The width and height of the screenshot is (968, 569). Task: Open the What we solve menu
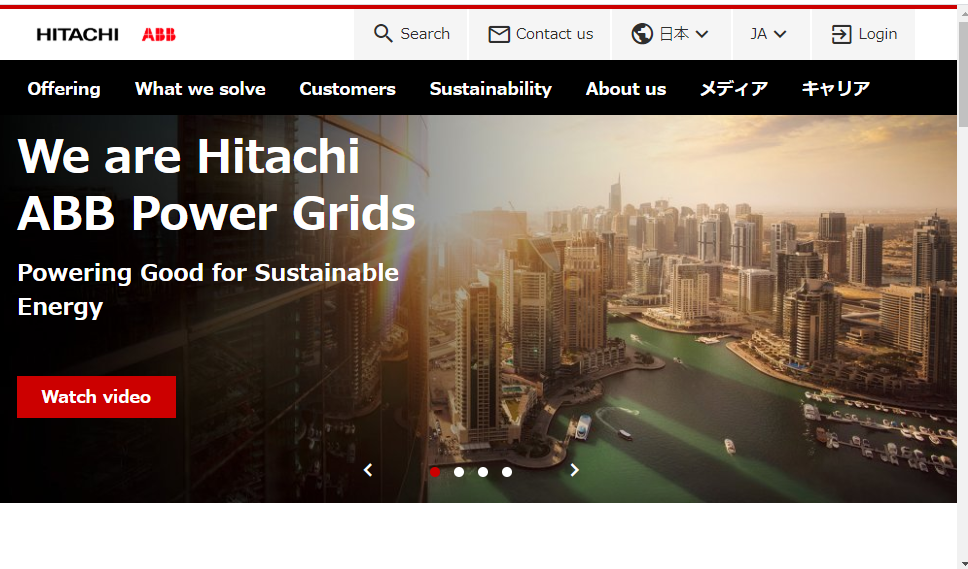click(x=200, y=89)
